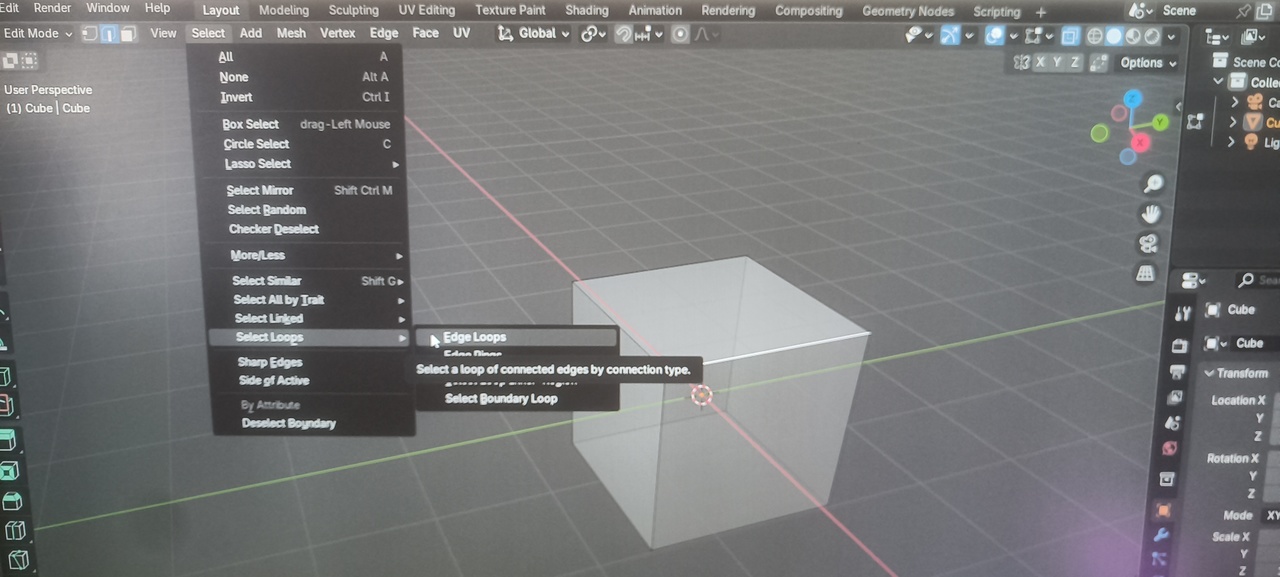This screenshot has width=1280, height=577.
Task: Choose Edge Loops submenu entry
Action: (x=517, y=337)
